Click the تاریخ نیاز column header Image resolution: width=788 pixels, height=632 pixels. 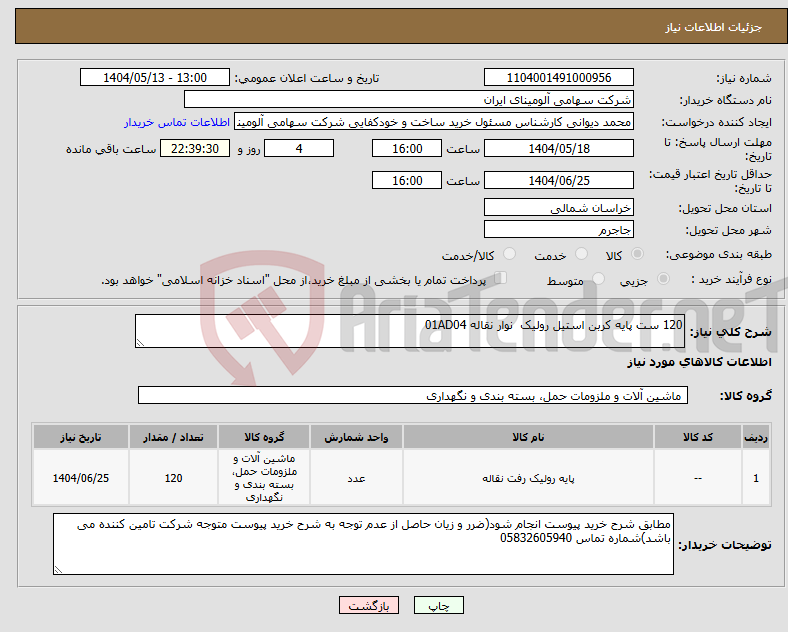click(x=81, y=437)
